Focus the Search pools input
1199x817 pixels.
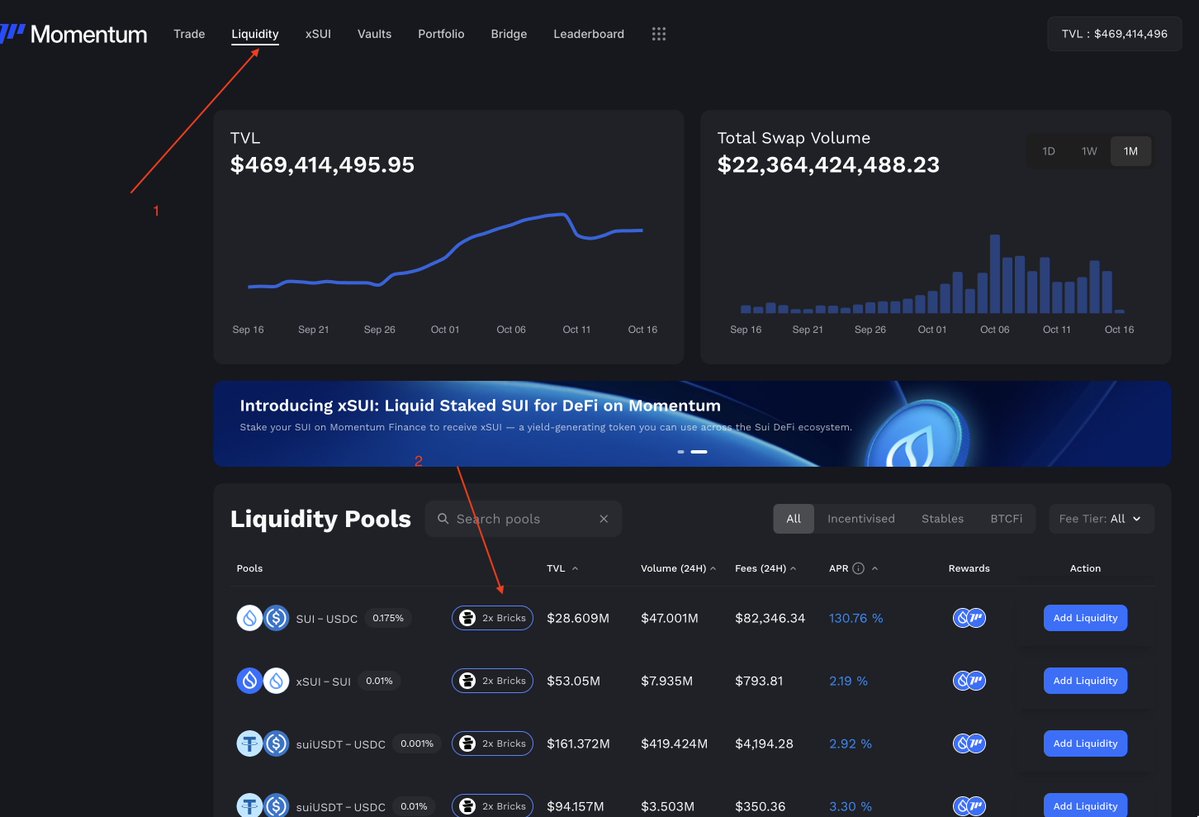523,519
